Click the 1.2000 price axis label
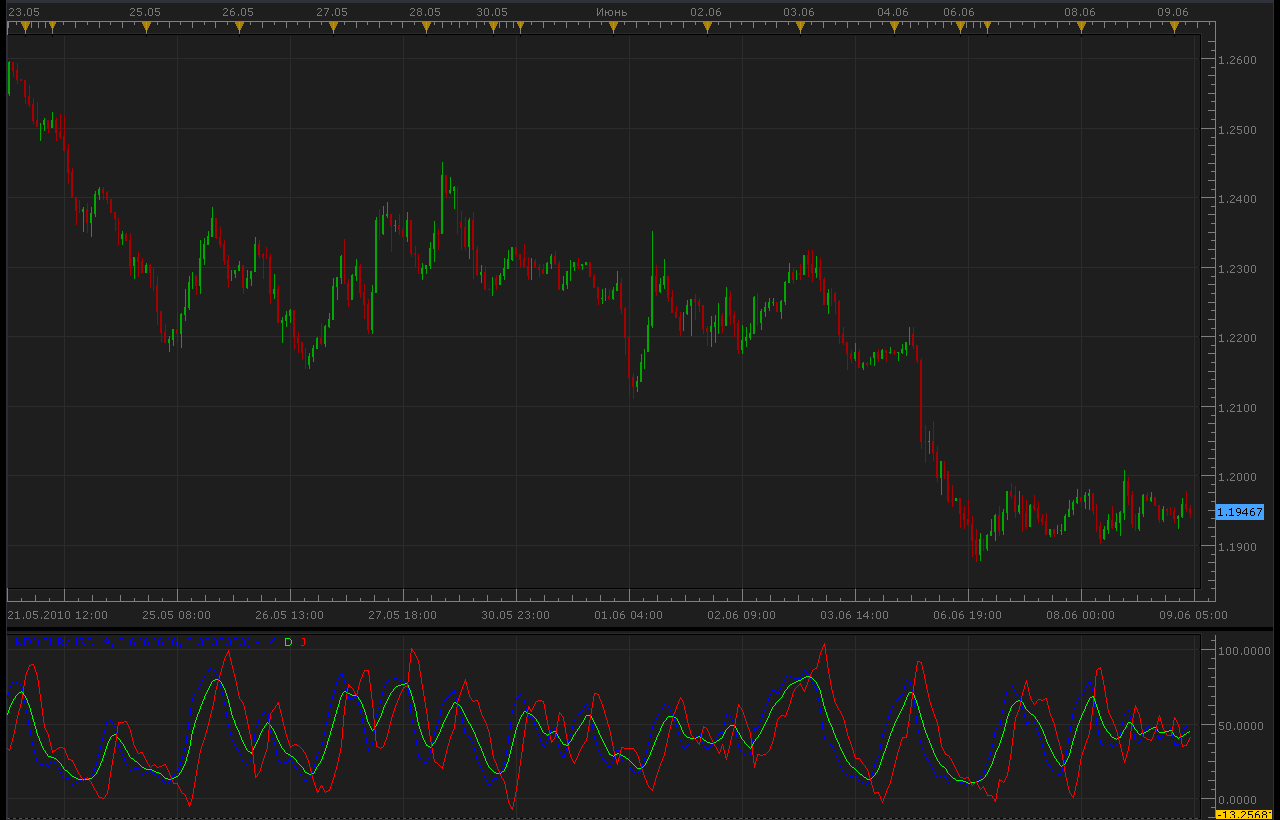The width and height of the screenshot is (1280, 820). (x=1236, y=477)
